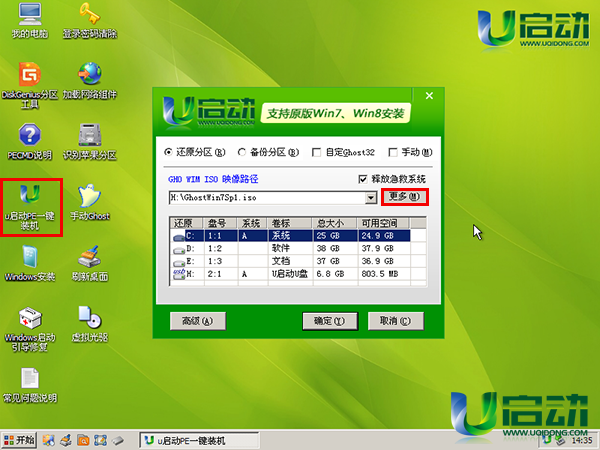
Task: Open the Windows启动引导修复 icon
Action: coord(30,329)
